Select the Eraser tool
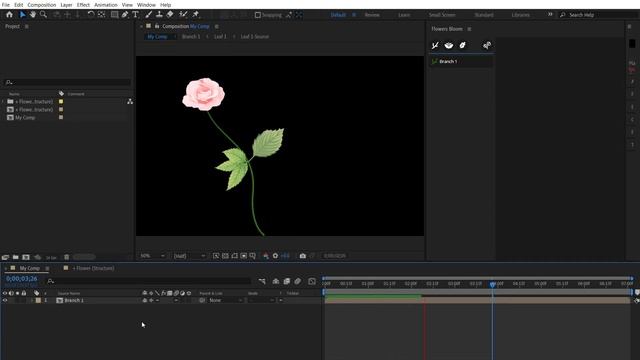The image size is (640, 360). click(170, 14)
